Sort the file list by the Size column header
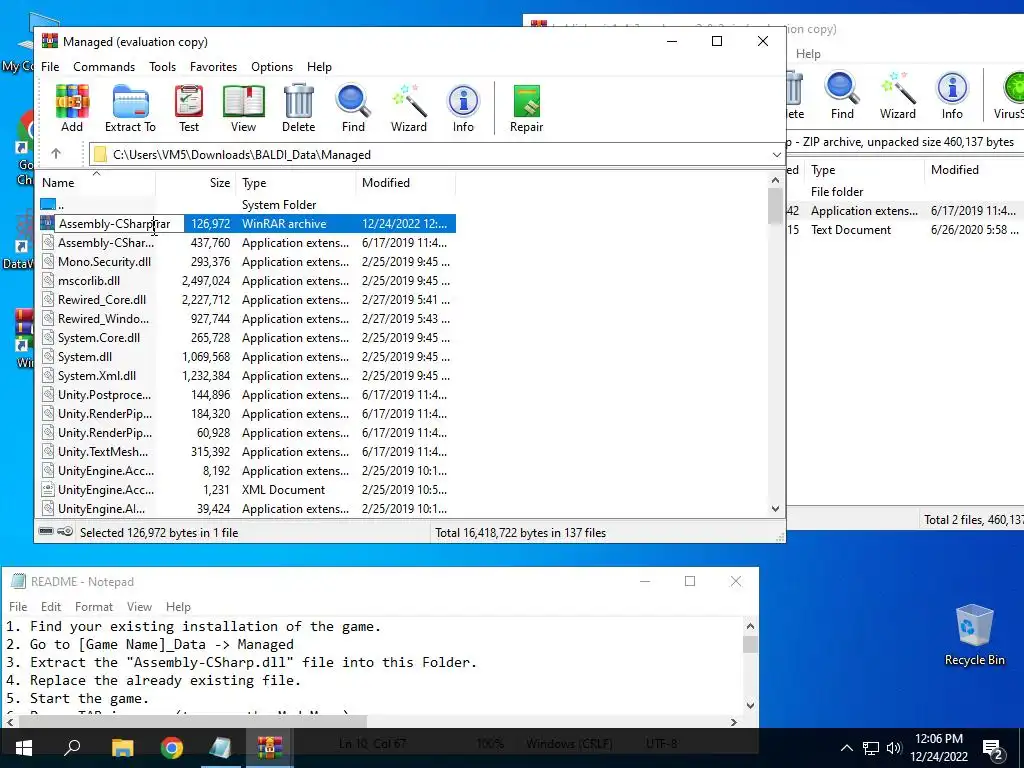Screen dimensions: 1024x768 196,183
